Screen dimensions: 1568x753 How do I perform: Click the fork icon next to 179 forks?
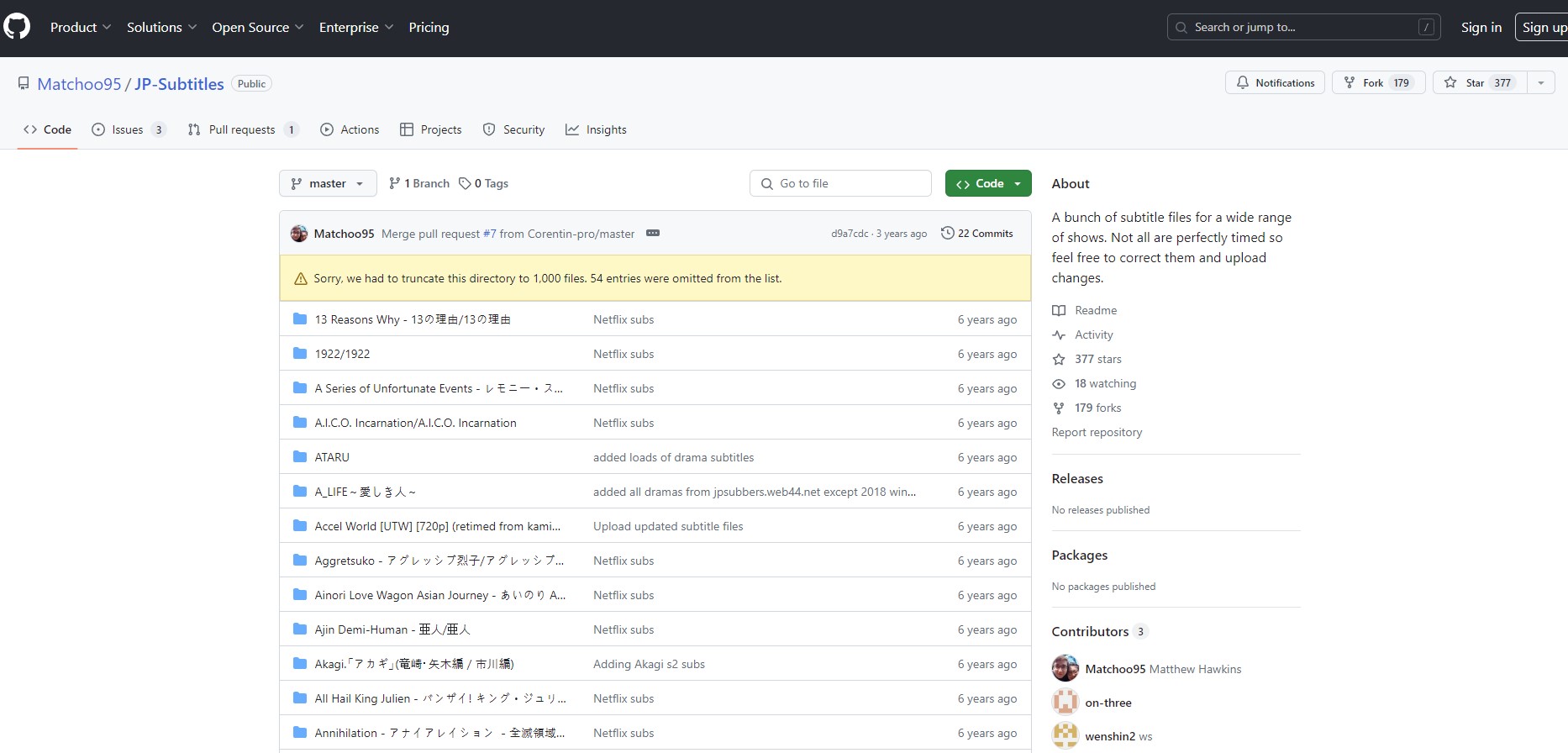point(1059,408)
